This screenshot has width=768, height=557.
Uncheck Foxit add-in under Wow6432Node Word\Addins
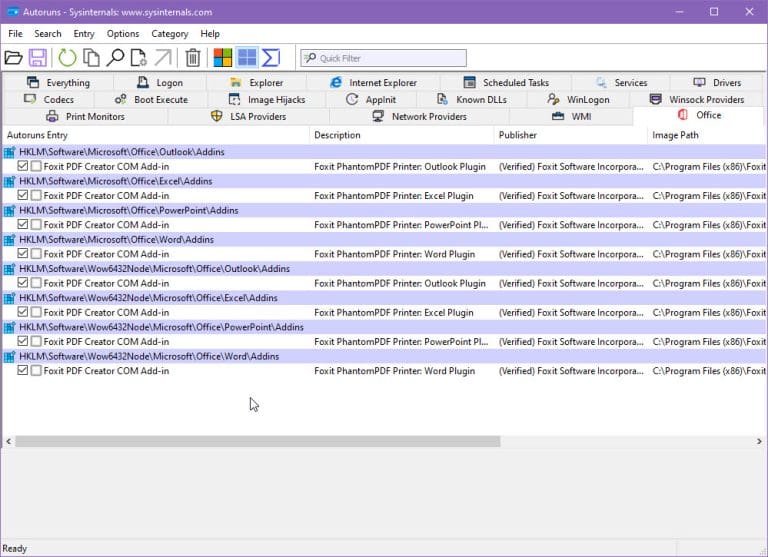pyautogui.click(x=23, y=370)
